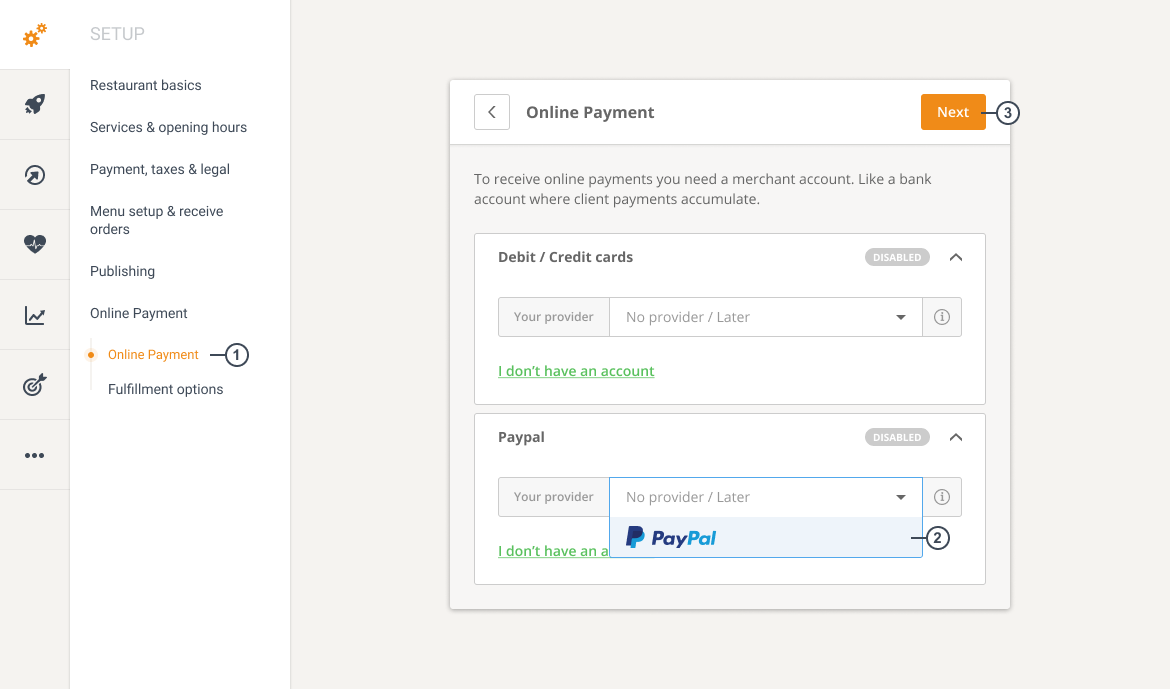
Task: Collapse the Debit / Credit cards section
Action: [x=955, y=257]
